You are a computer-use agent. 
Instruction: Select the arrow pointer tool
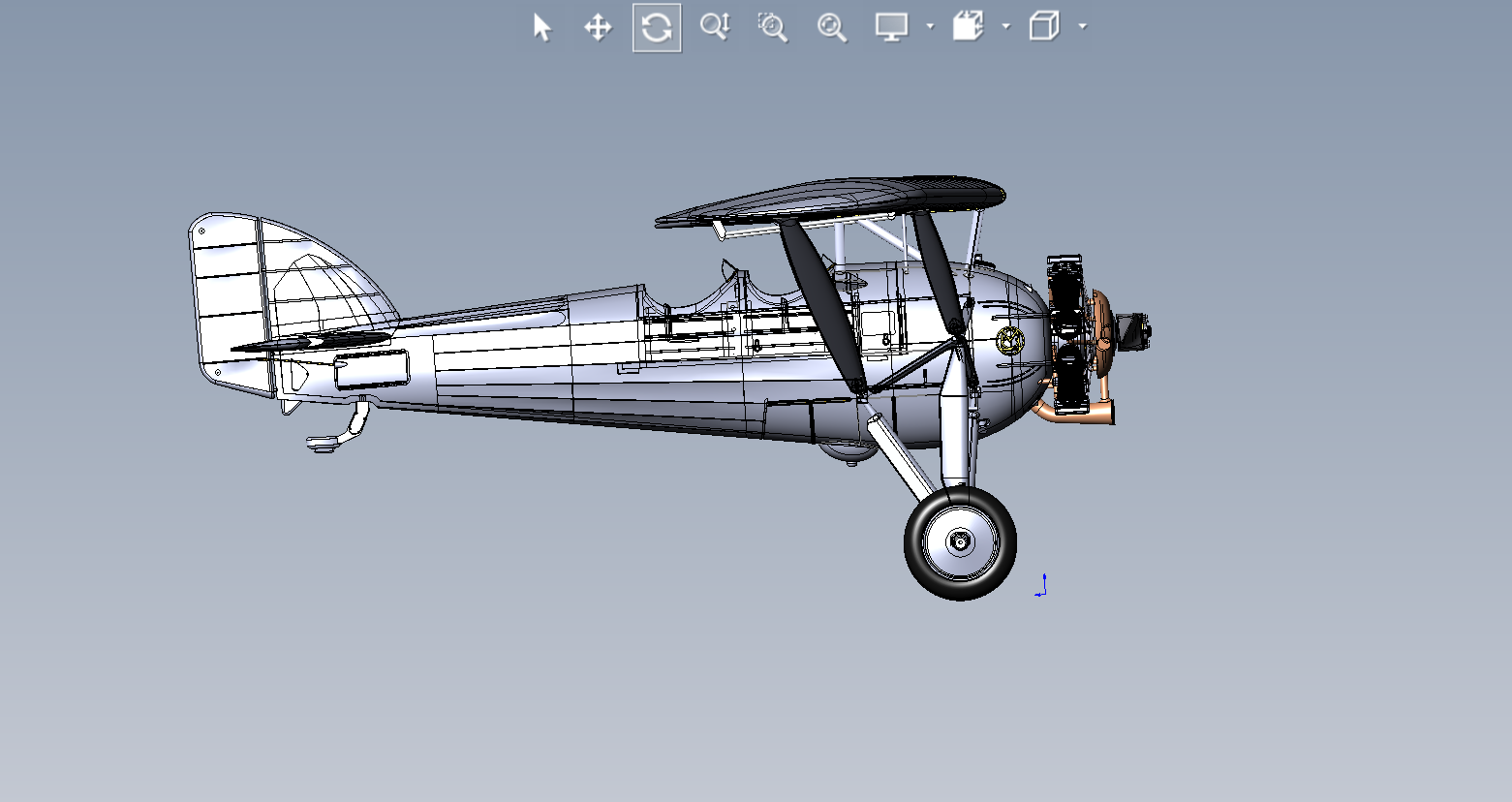pyautogui.click(x=541, y=27)
